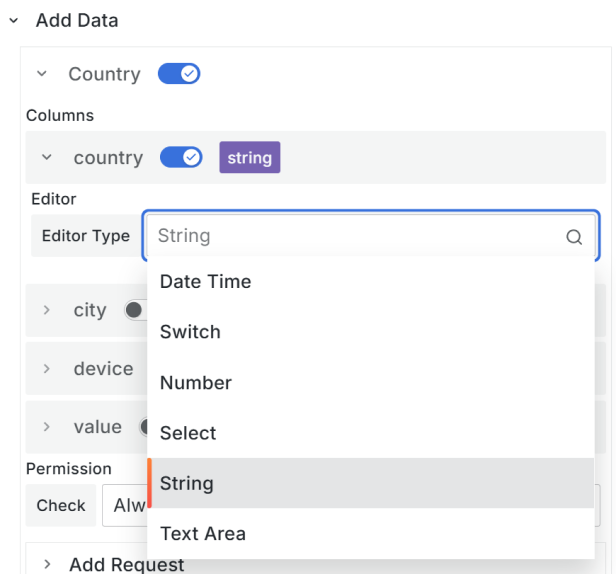Select the highlighted String option
The image size is (616, 576).
click(187, 483)
